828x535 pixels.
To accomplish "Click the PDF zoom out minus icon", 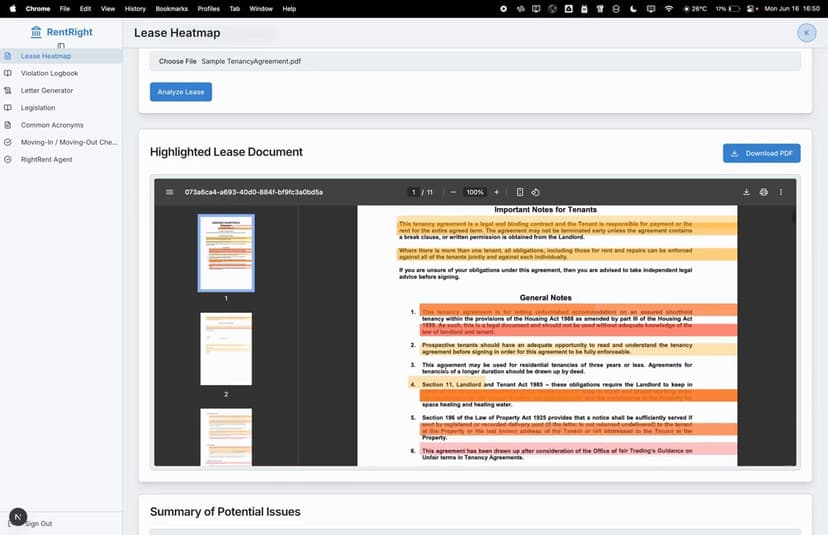I will [x=454, y=192].
